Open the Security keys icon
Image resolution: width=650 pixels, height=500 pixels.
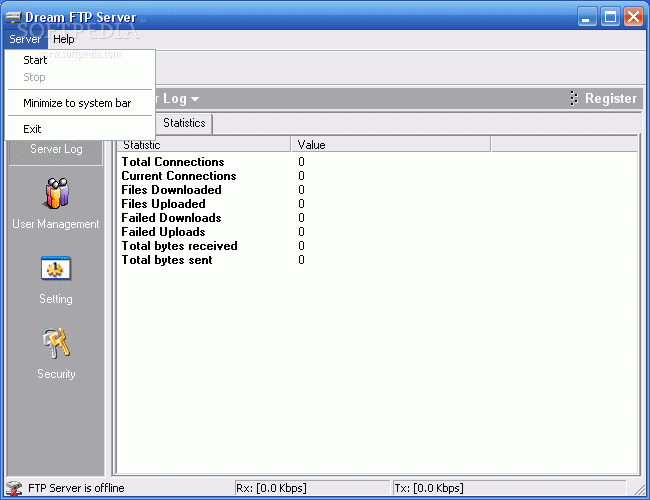pyautogui.click(x=56, y=343)
